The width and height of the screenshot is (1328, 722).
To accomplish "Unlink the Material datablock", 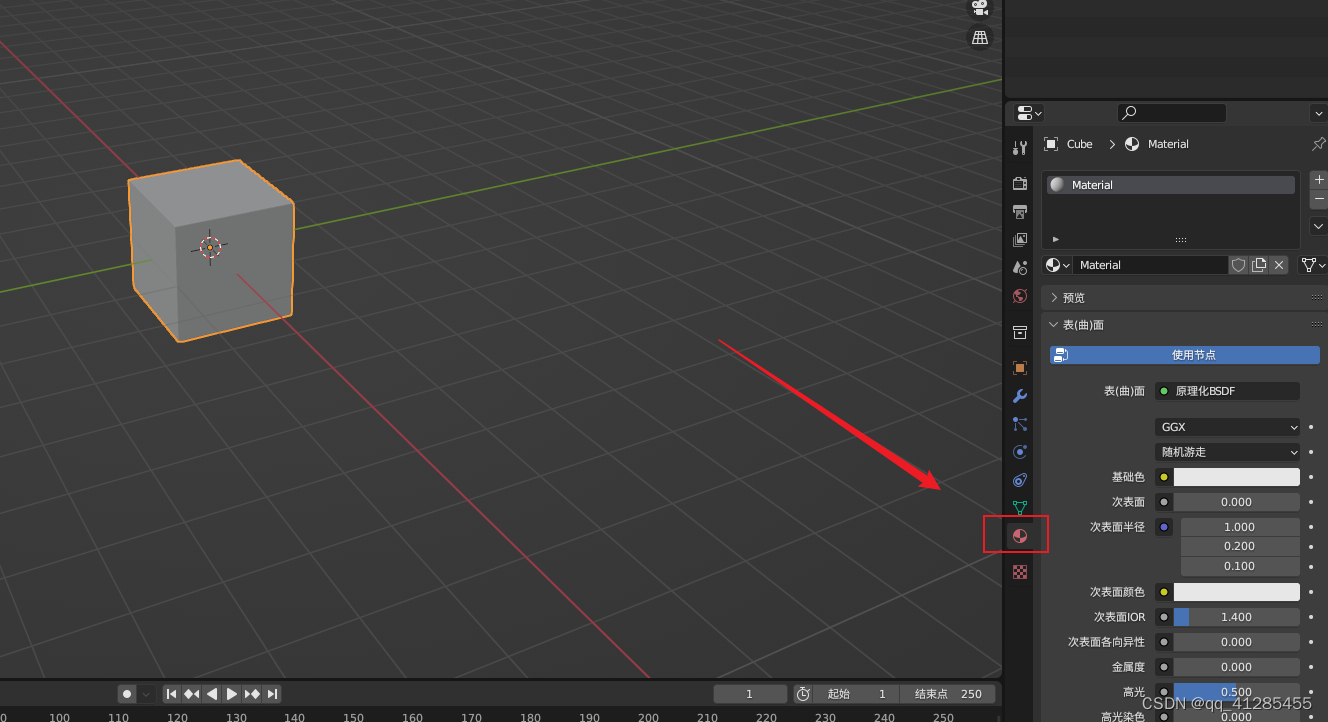I will [1279, 265].
